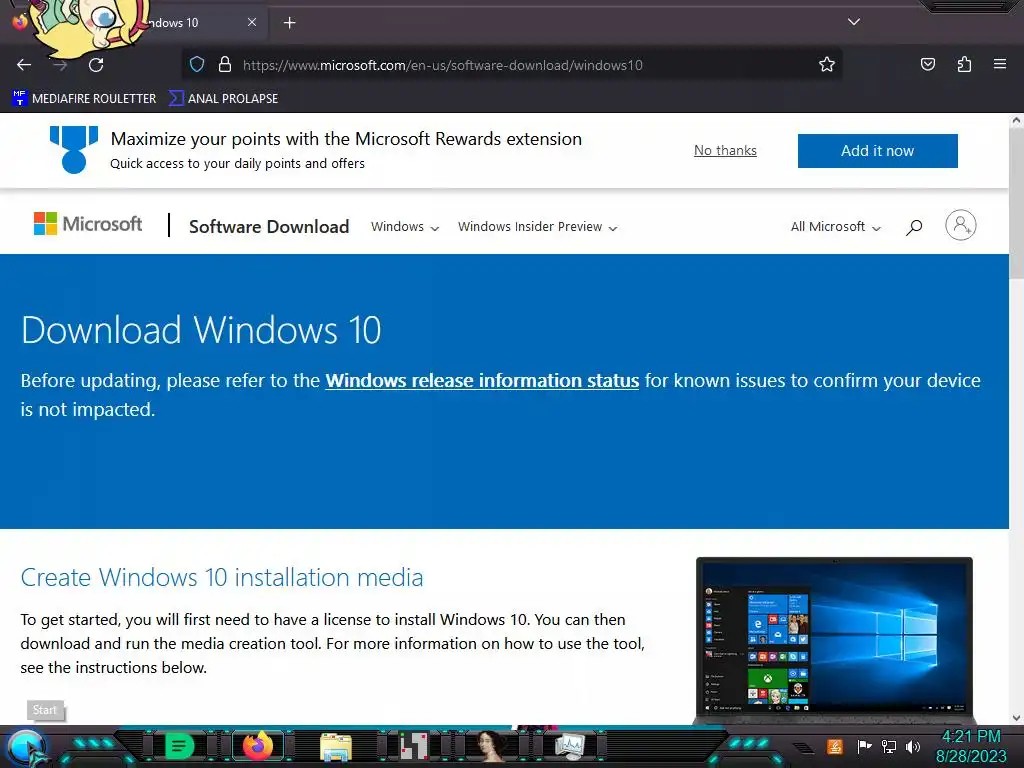
Task: Open MEDIAFIRE ROULETTER bookmark
Action: pos(84,99)
